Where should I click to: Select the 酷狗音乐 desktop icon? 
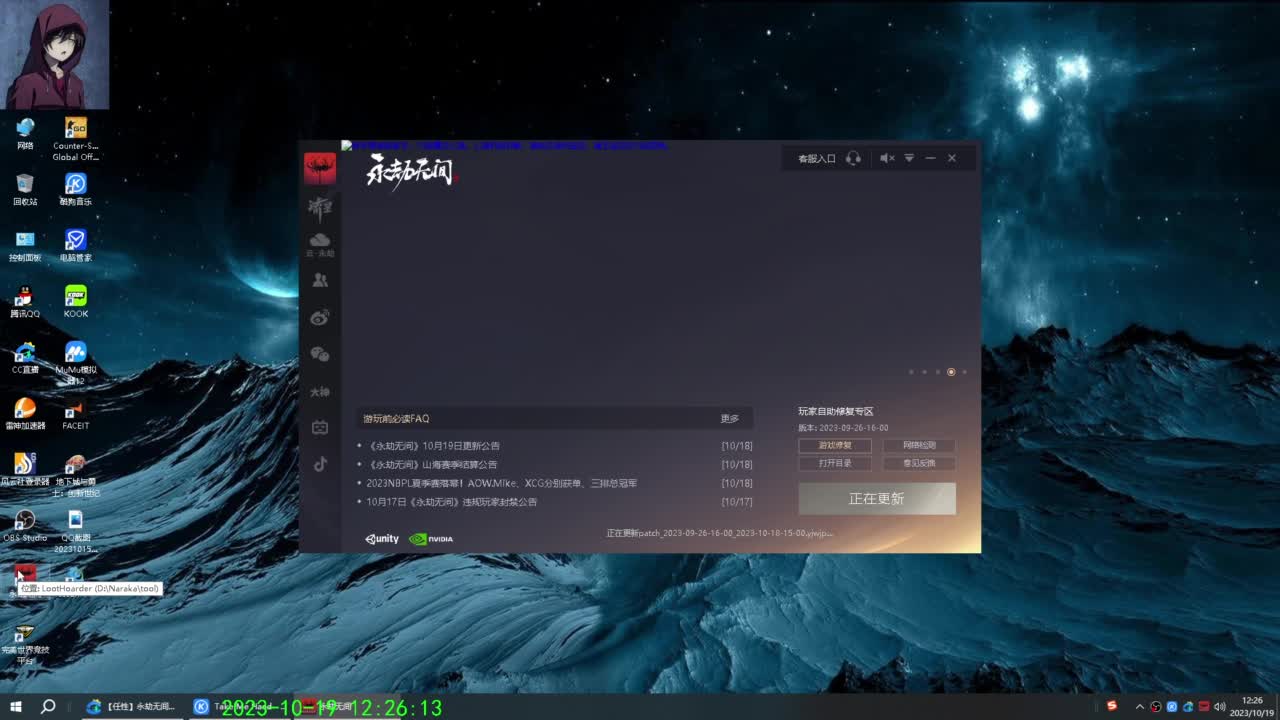click(75, 190)
